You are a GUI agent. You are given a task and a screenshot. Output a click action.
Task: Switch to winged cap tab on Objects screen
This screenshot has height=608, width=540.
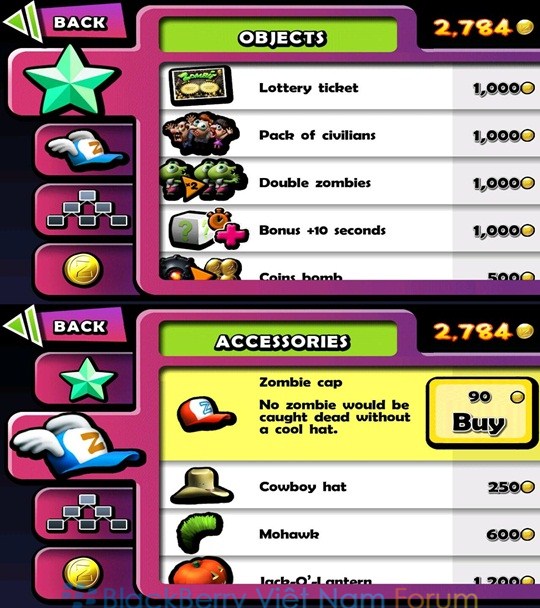point(85,150)
